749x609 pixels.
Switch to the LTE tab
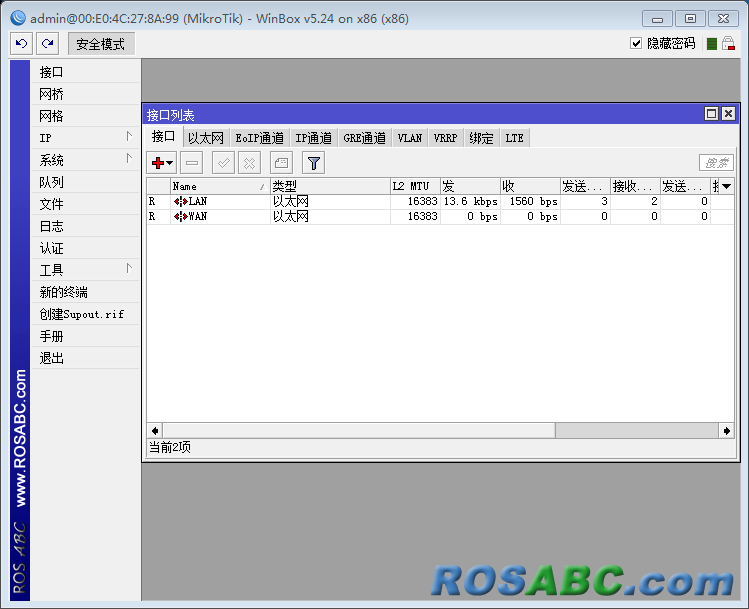click(x=514, y=138)
